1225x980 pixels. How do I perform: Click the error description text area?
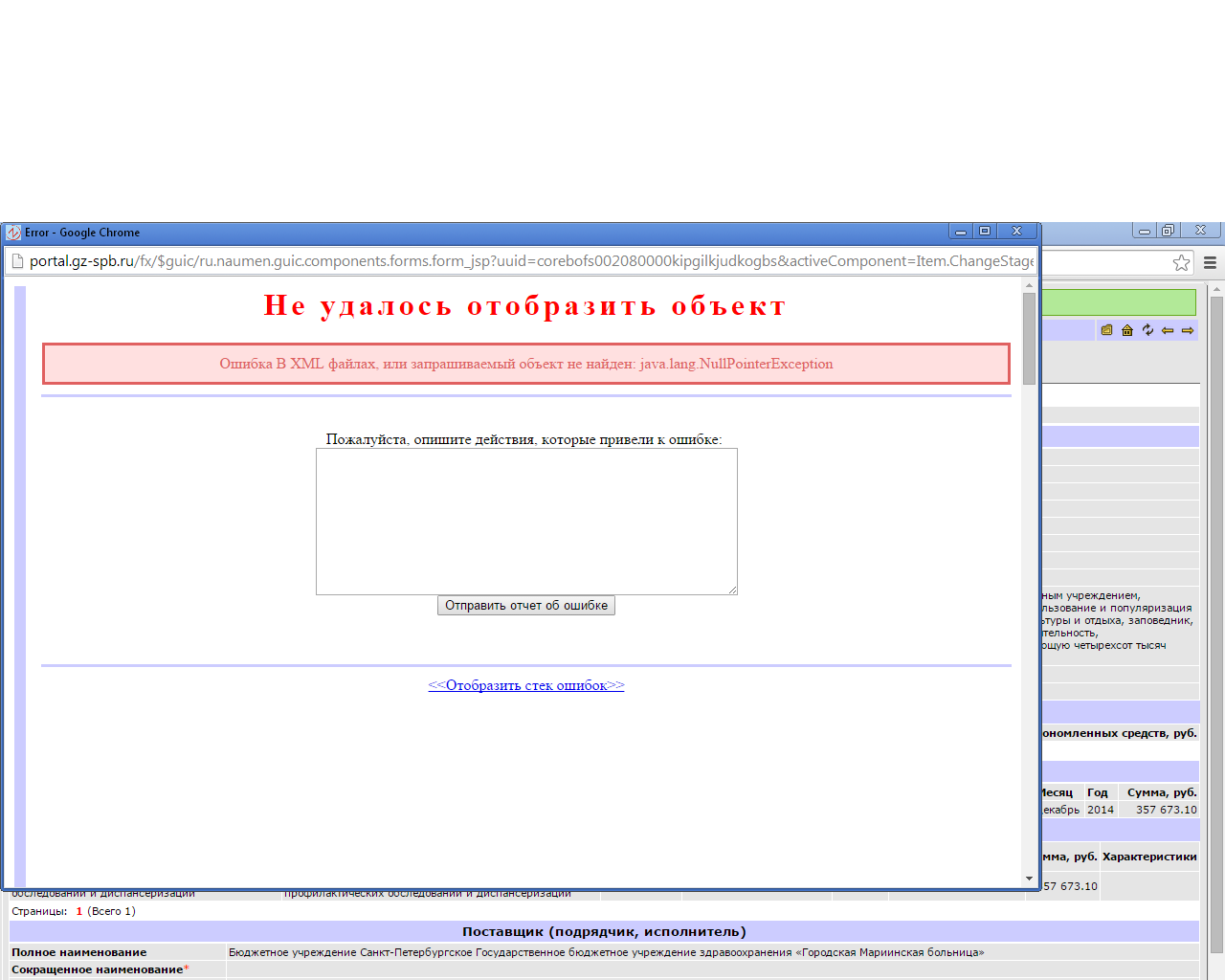point(526,522)
